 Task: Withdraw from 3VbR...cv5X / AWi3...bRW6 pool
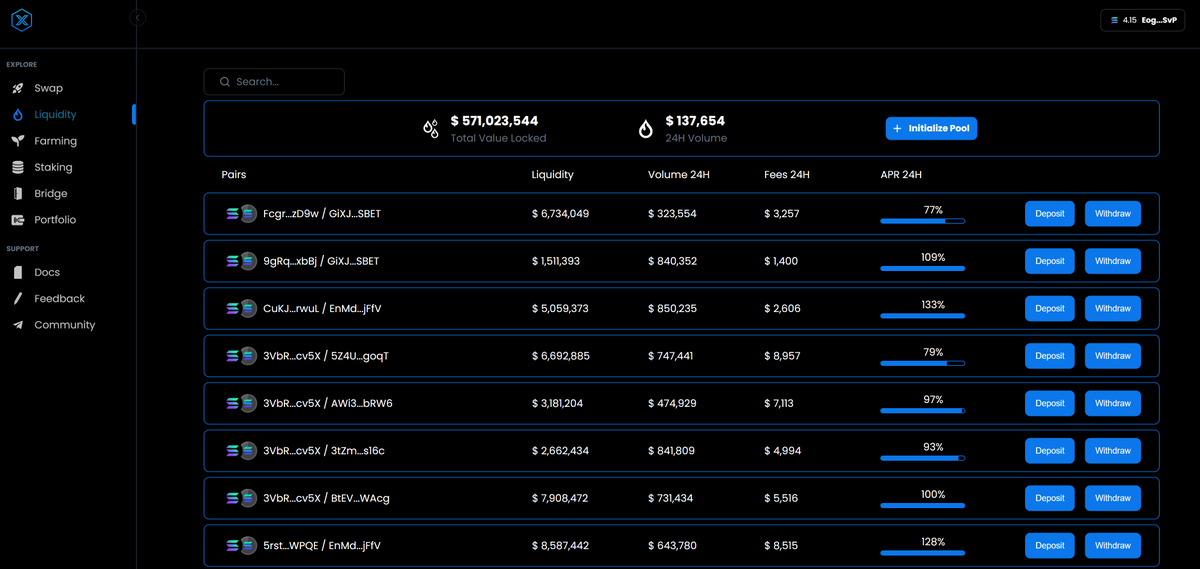pyautogui.click(x=1113, y=403)
